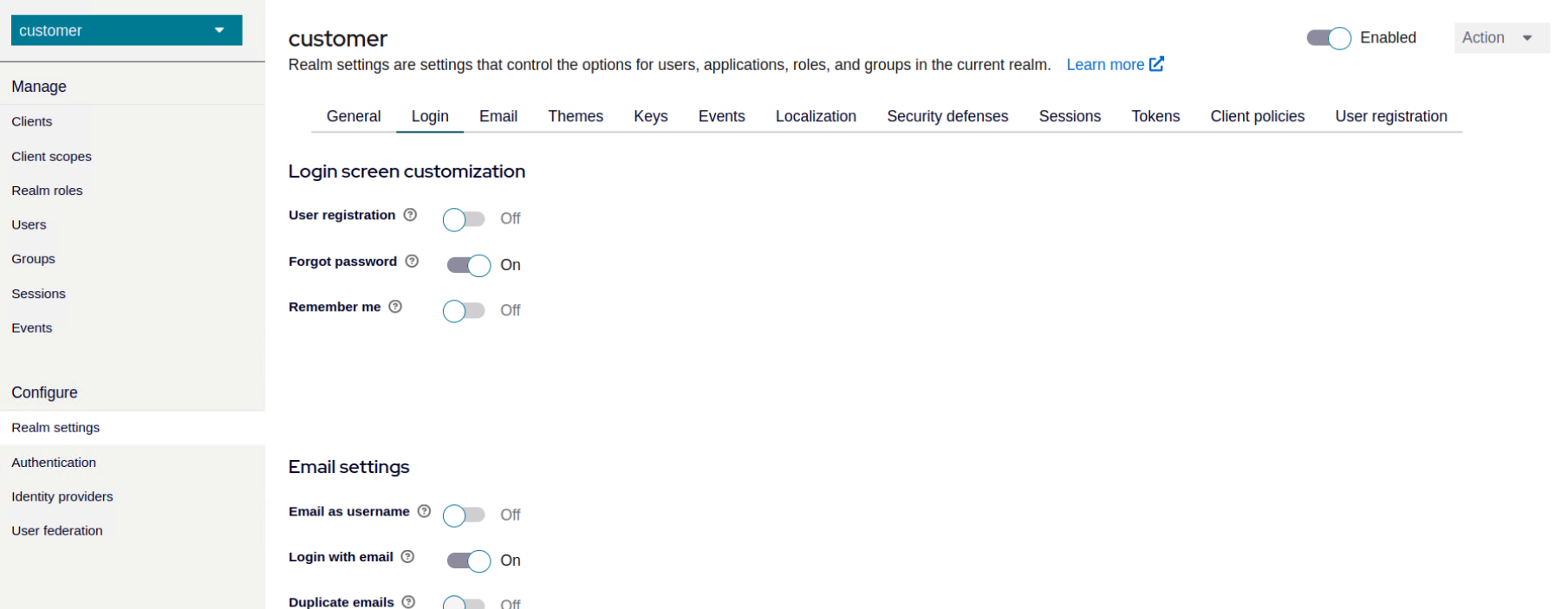Enable the Remember me toggle
Viewport: 1568px width, 609px height.
pyautogui.click(x=464, y=310)
